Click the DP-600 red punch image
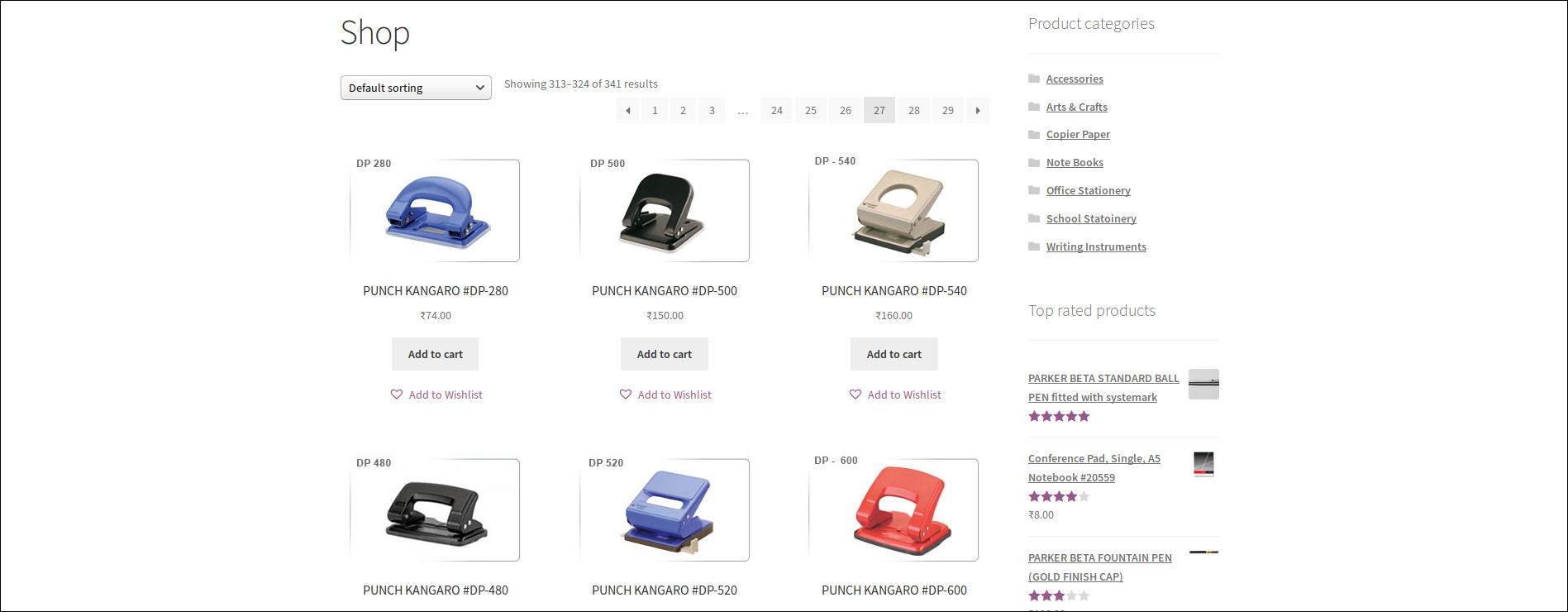Image resolution: width=1568 pixels, height=612 pixels. point(894,509)
